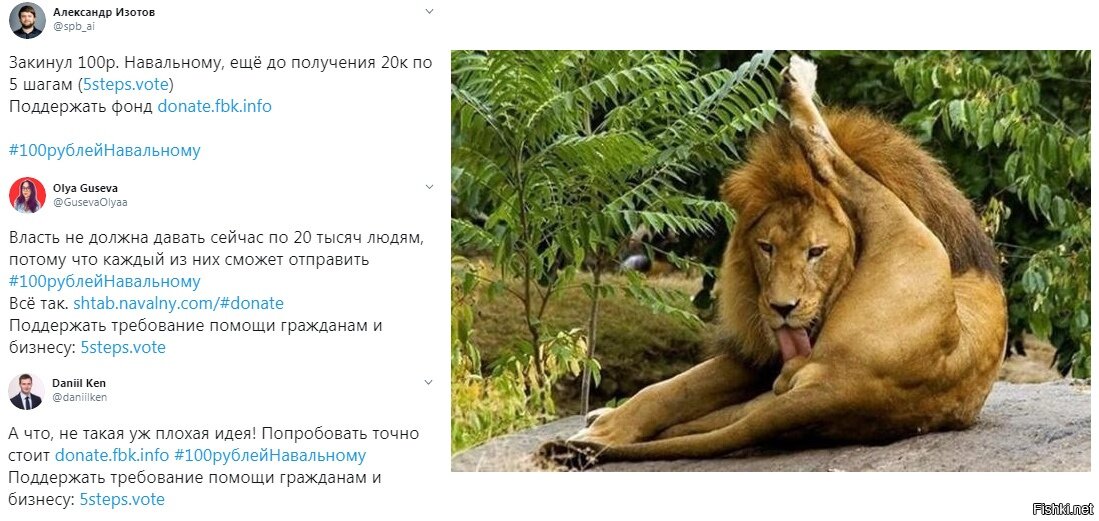The width and height of the screenshot is (1099, 521).
Task: Open the lion photo
Action: coord(770,260)
